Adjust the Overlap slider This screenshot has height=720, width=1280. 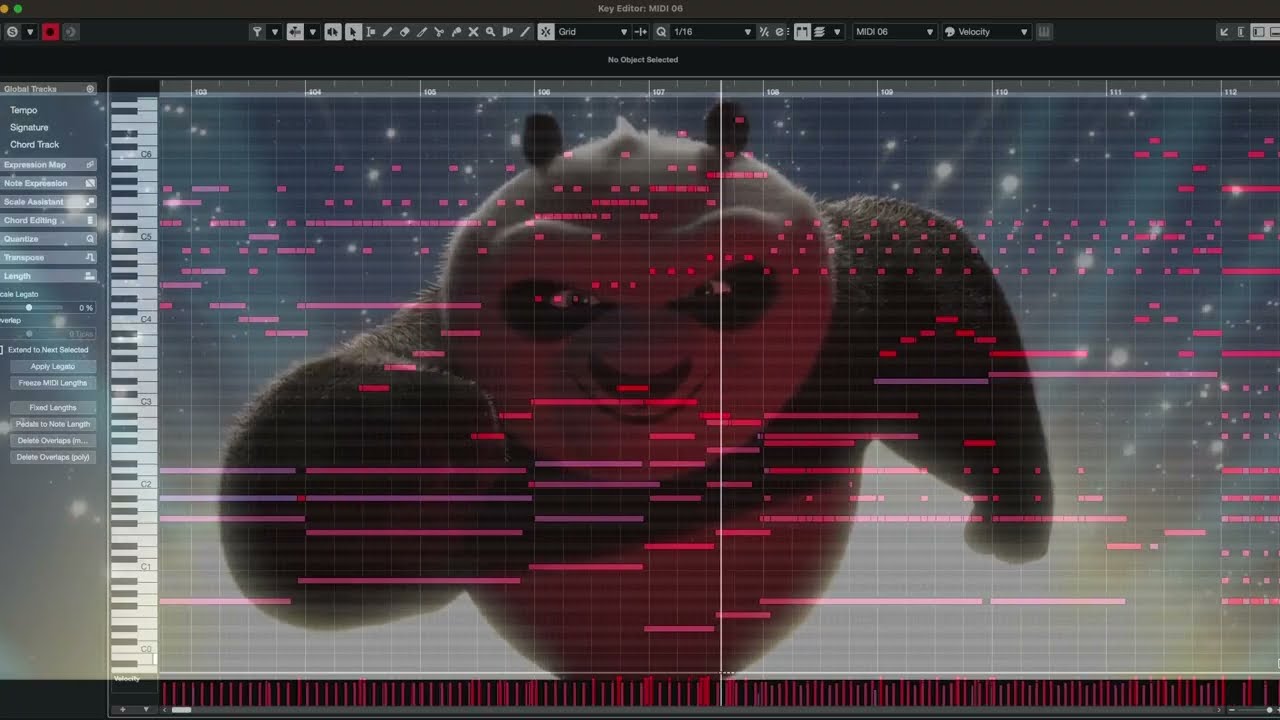click(29, 333)
